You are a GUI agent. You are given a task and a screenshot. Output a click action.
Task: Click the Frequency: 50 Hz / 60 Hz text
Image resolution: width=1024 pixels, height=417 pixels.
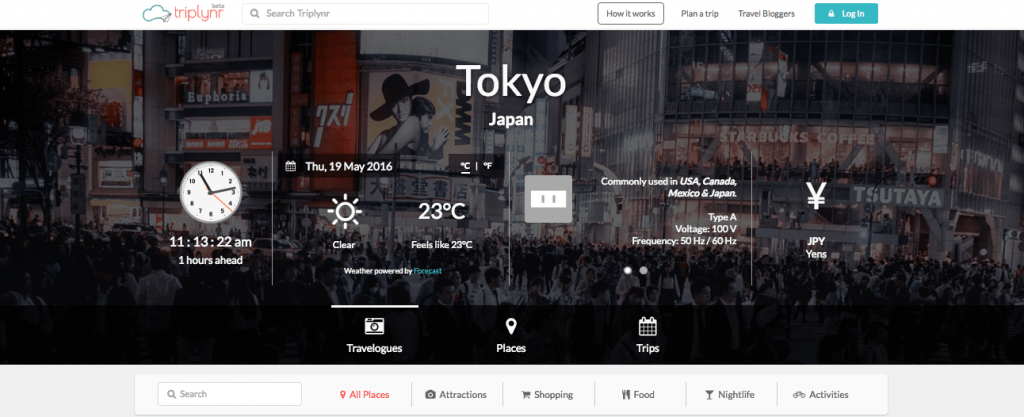pyautogui.click(x=684, y=241)
